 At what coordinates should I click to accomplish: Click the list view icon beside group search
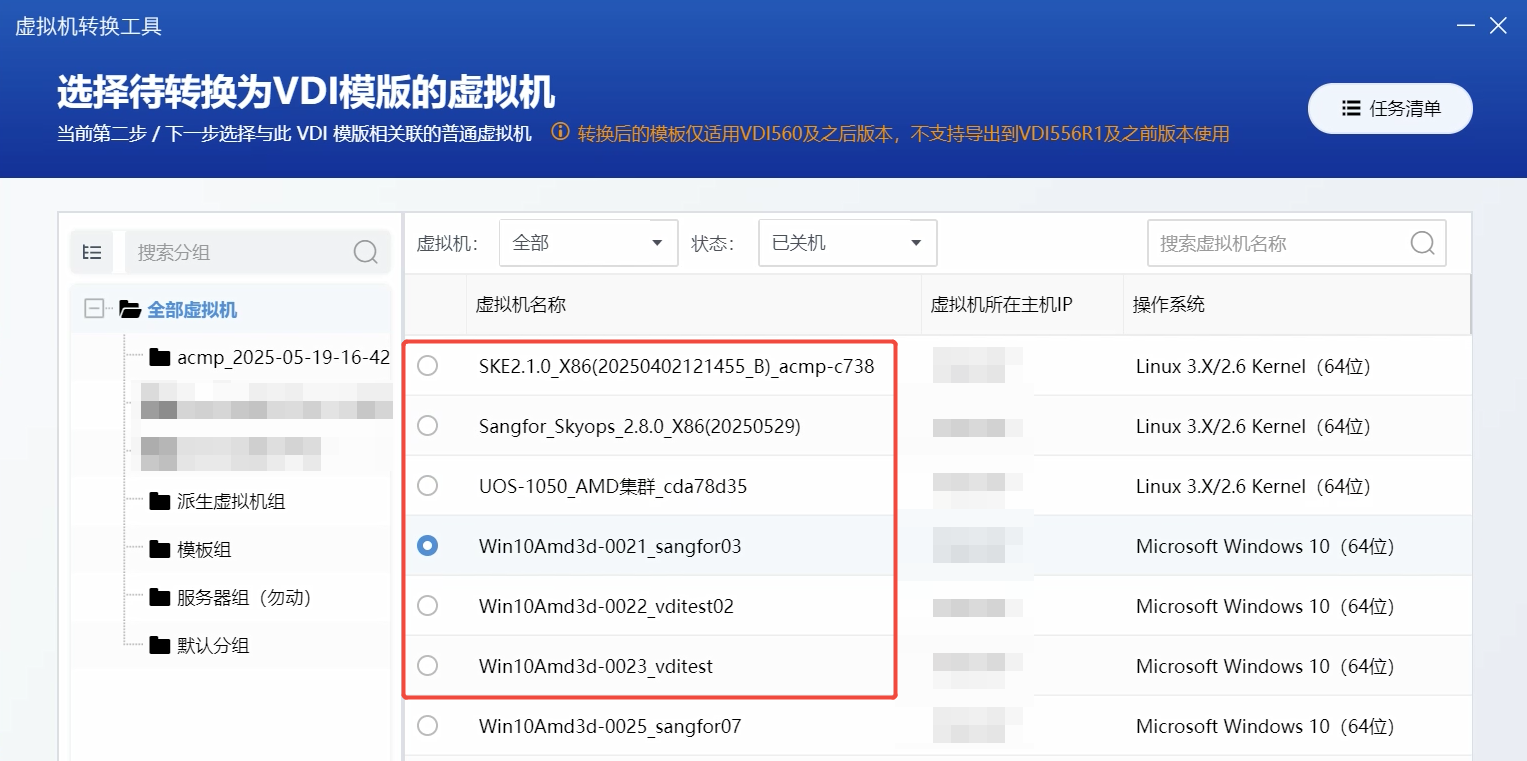[x=92, y=252]
